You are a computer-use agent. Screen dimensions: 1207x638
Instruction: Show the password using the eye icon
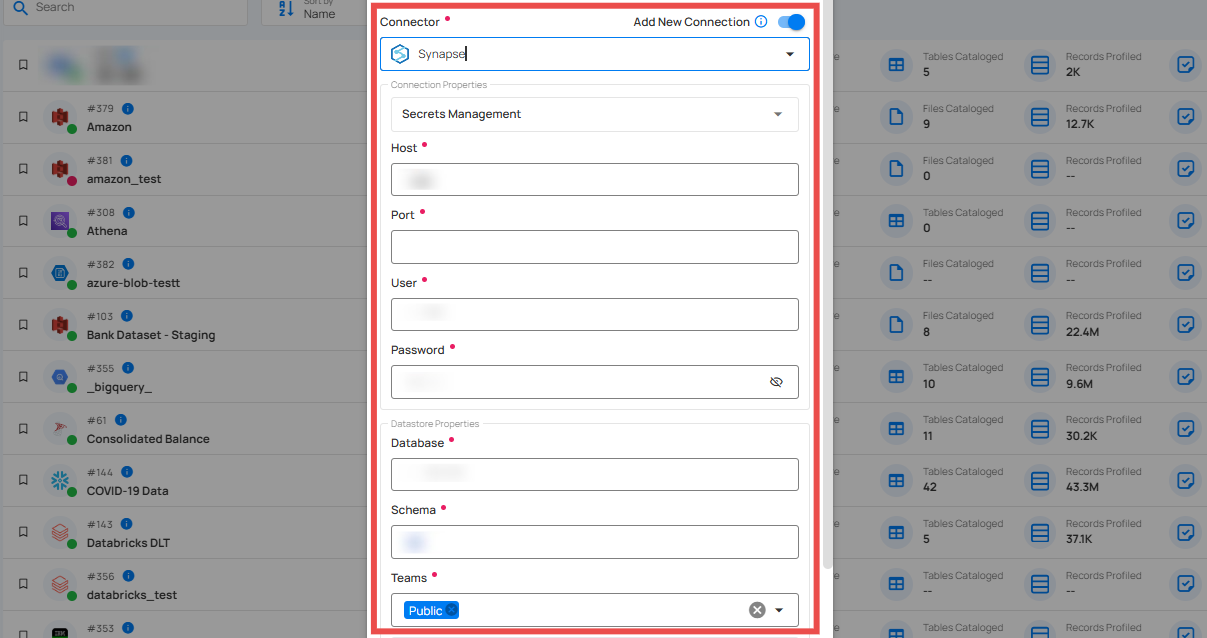click(x=777, y=381)
